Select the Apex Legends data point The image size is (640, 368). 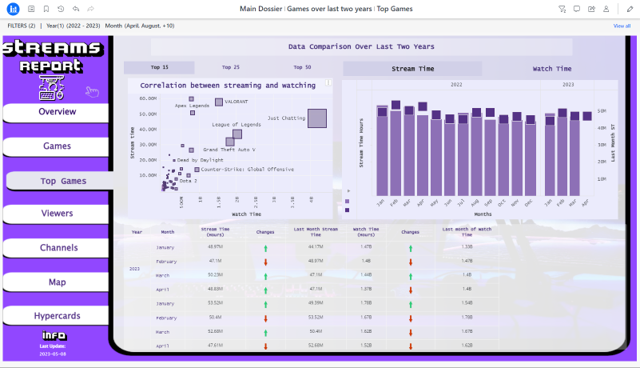[191, 99]
